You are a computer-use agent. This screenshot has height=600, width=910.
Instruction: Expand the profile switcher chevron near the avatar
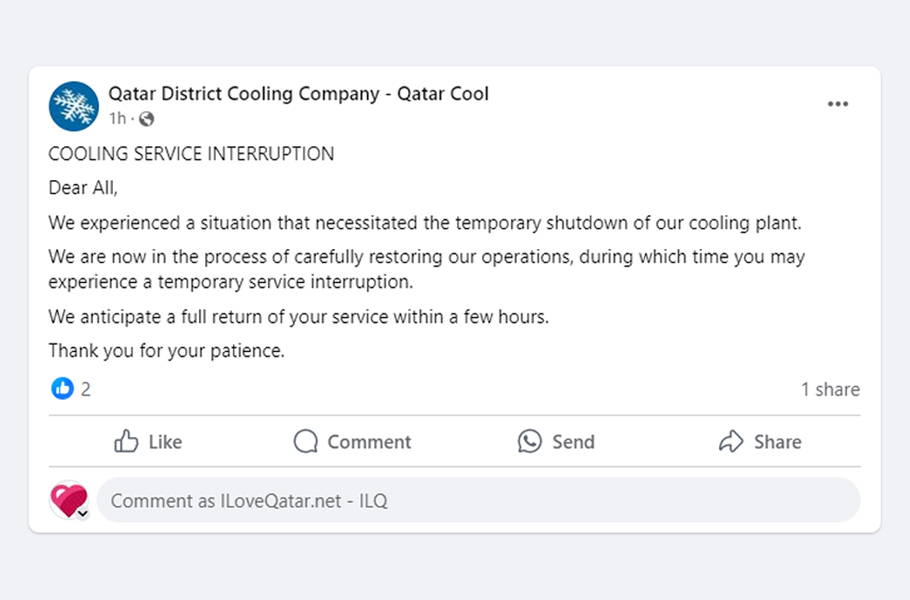[x=84, y=513]
